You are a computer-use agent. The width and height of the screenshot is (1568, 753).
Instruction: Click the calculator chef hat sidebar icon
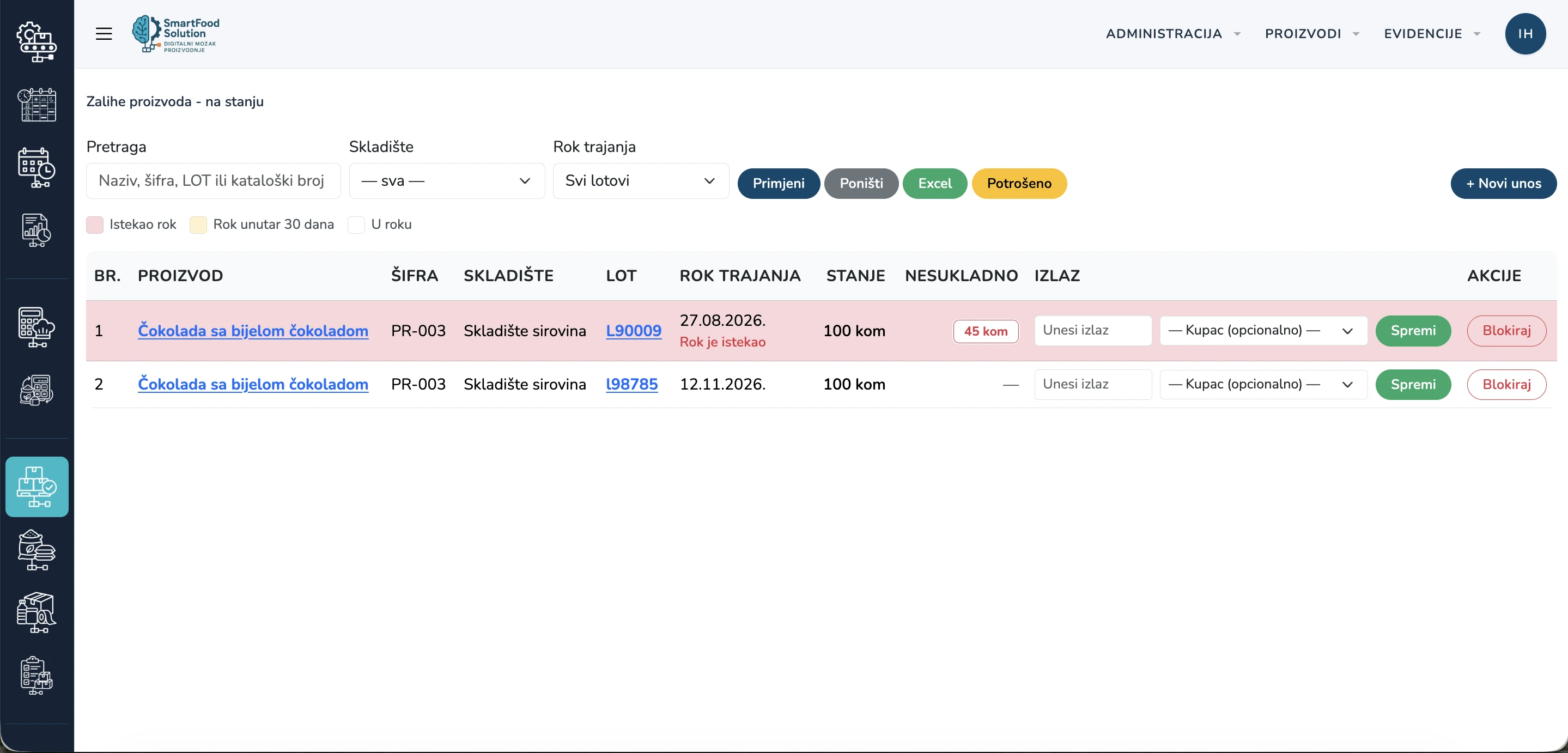37,327
